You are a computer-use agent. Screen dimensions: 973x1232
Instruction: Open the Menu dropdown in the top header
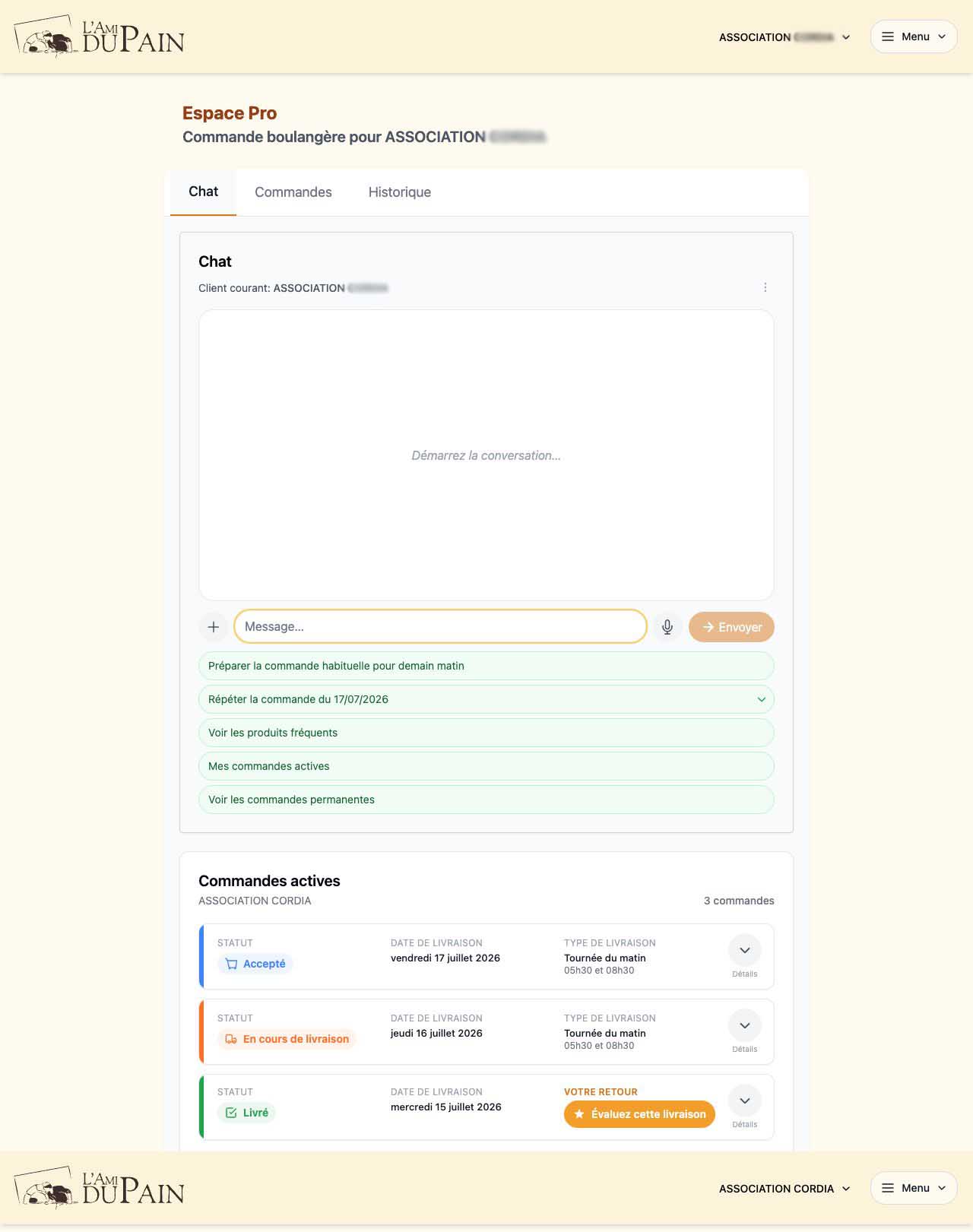pos(913,36)
